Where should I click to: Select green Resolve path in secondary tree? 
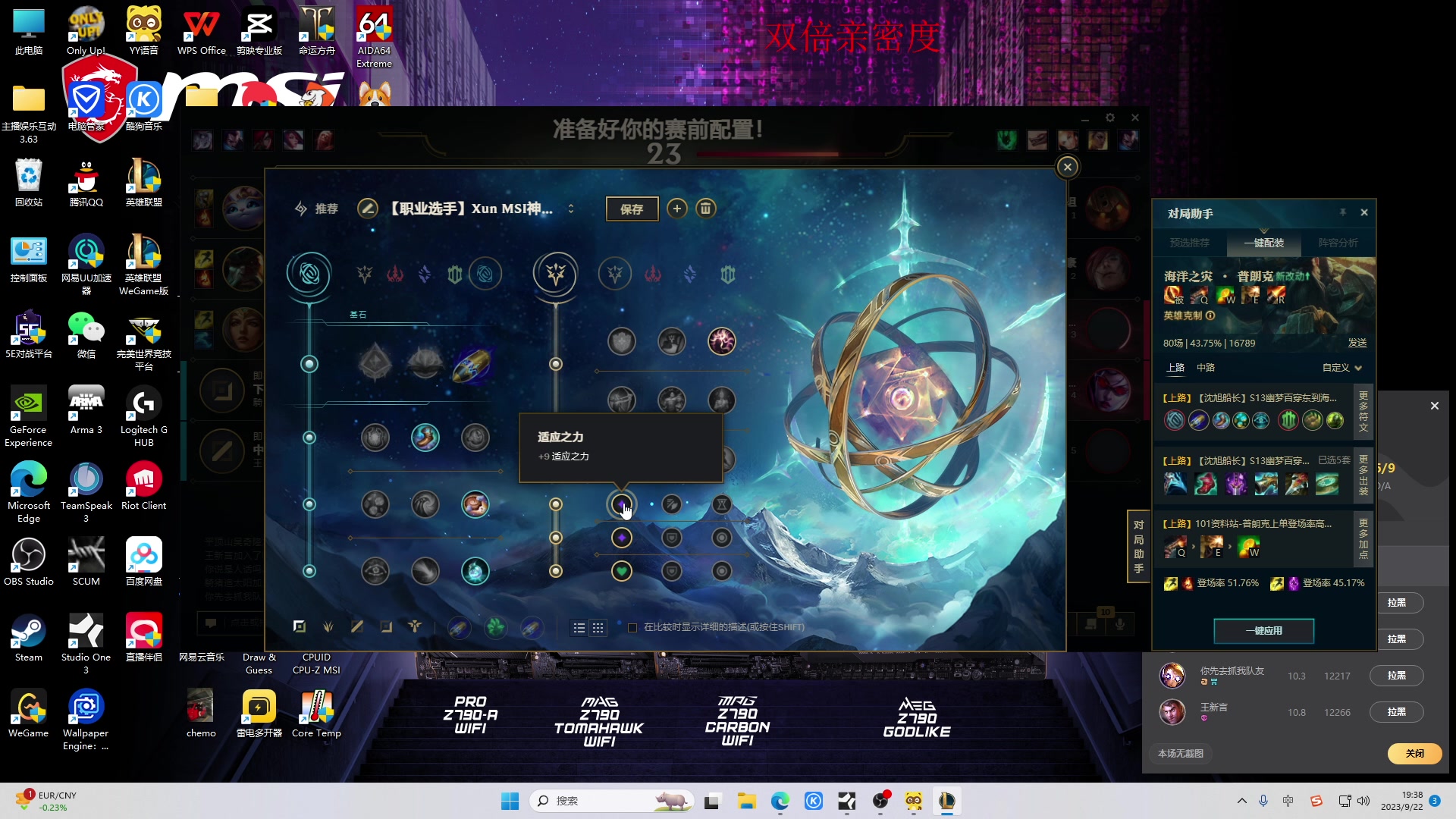point(727,275)
